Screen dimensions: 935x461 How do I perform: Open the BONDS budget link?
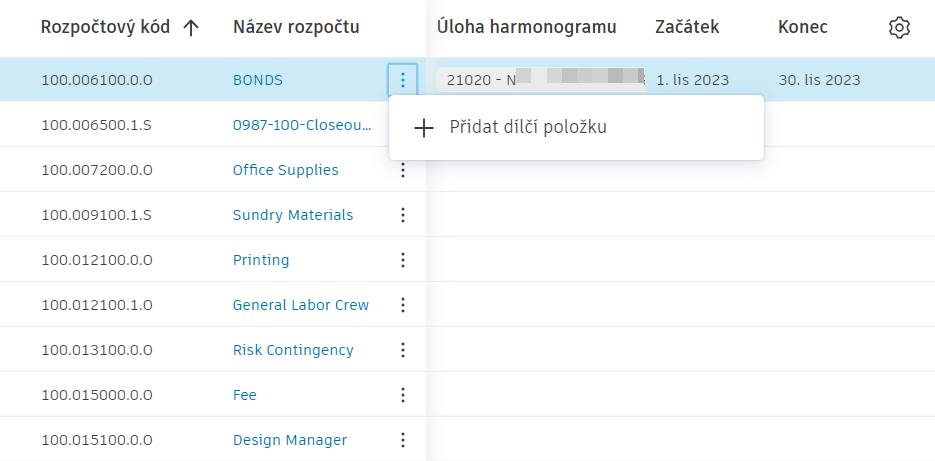click(258, 80)
